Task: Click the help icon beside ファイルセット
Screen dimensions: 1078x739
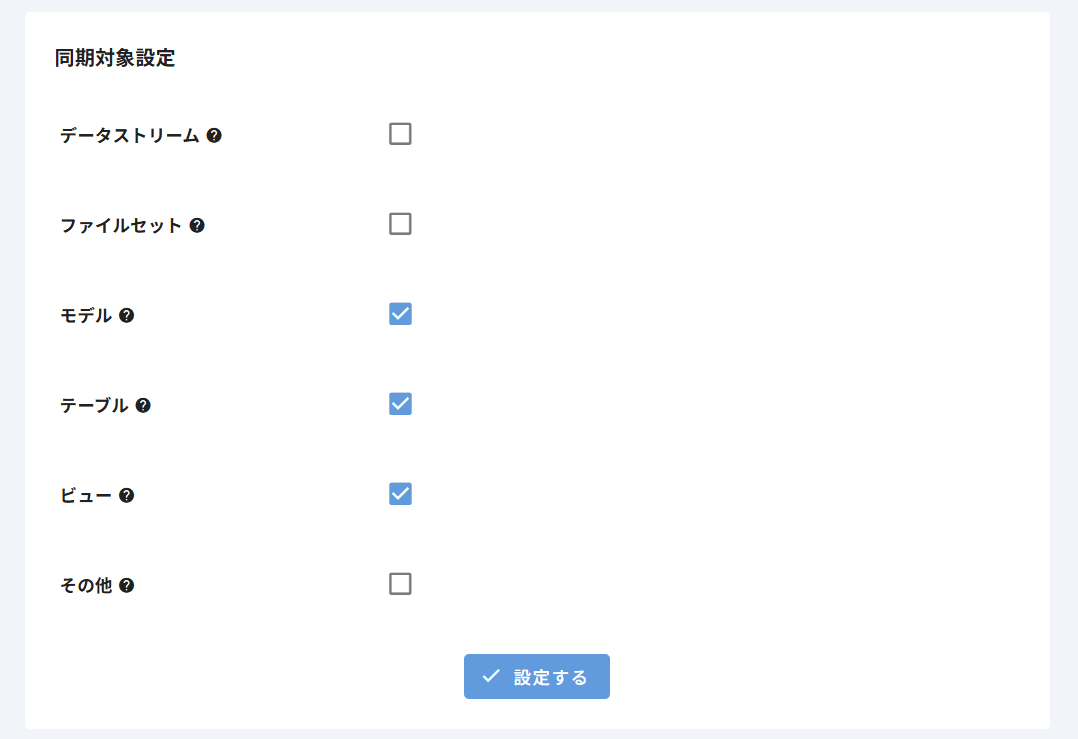Action: (x=197, y=225)
